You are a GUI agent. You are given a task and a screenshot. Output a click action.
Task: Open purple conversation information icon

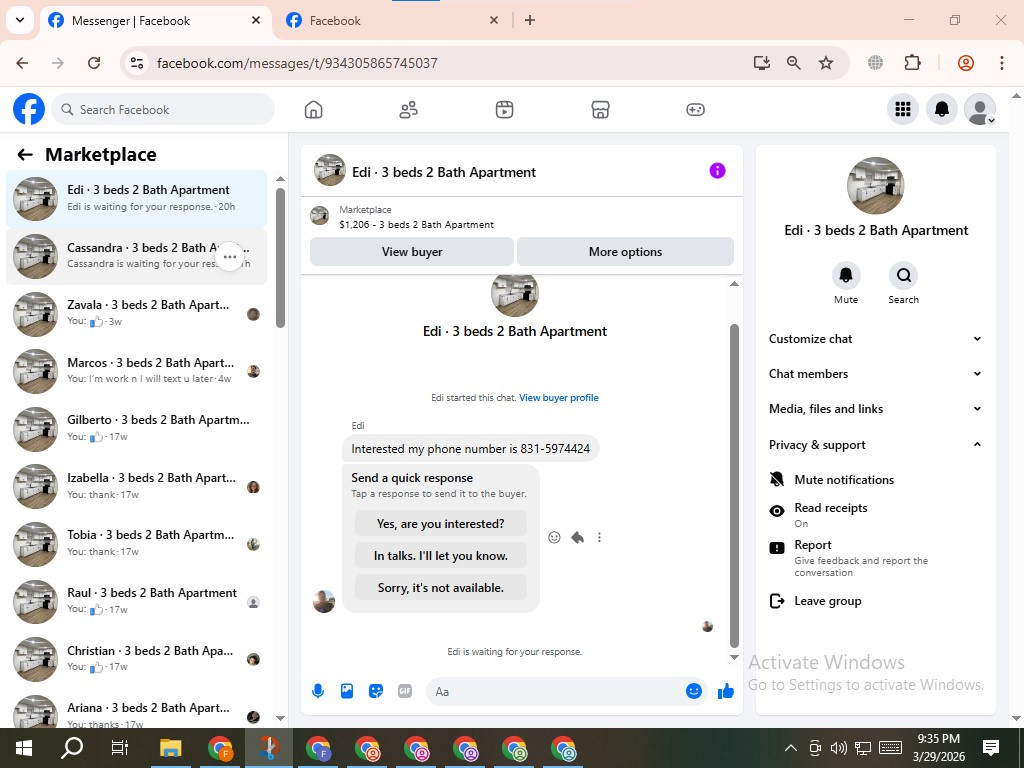[x=717, y=170]
